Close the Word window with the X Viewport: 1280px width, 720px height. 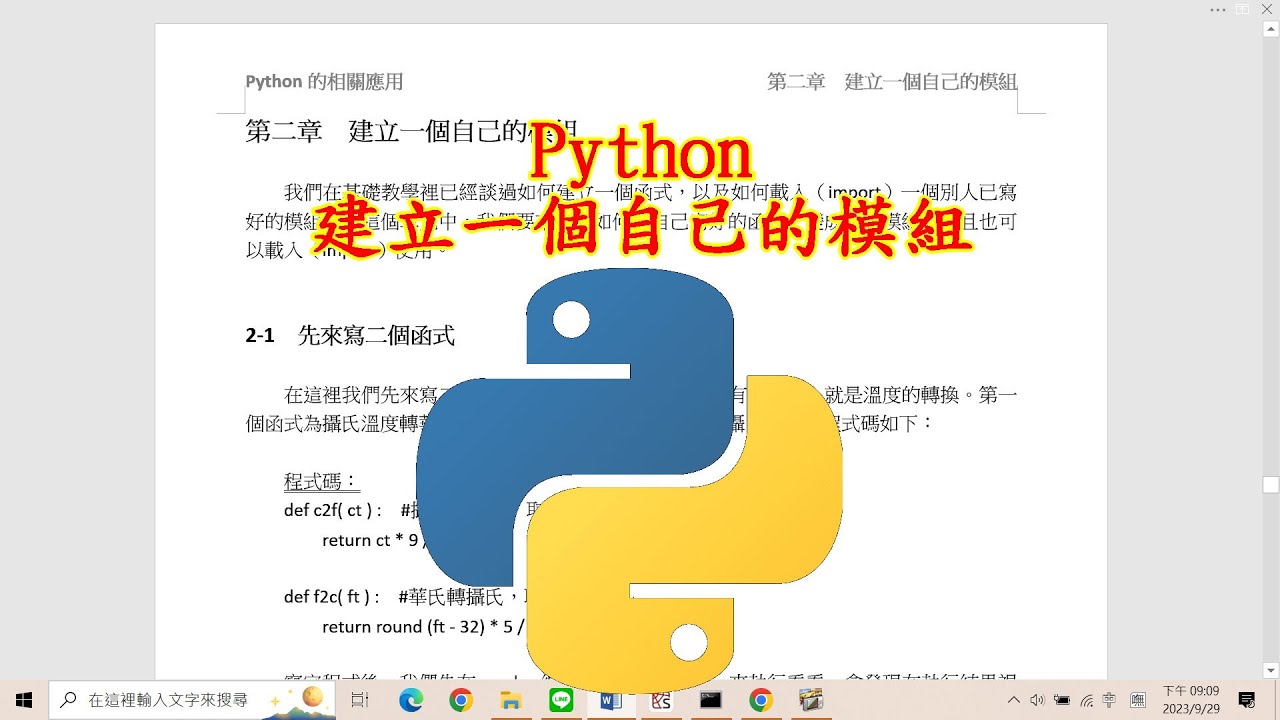tap(1269, 9)
